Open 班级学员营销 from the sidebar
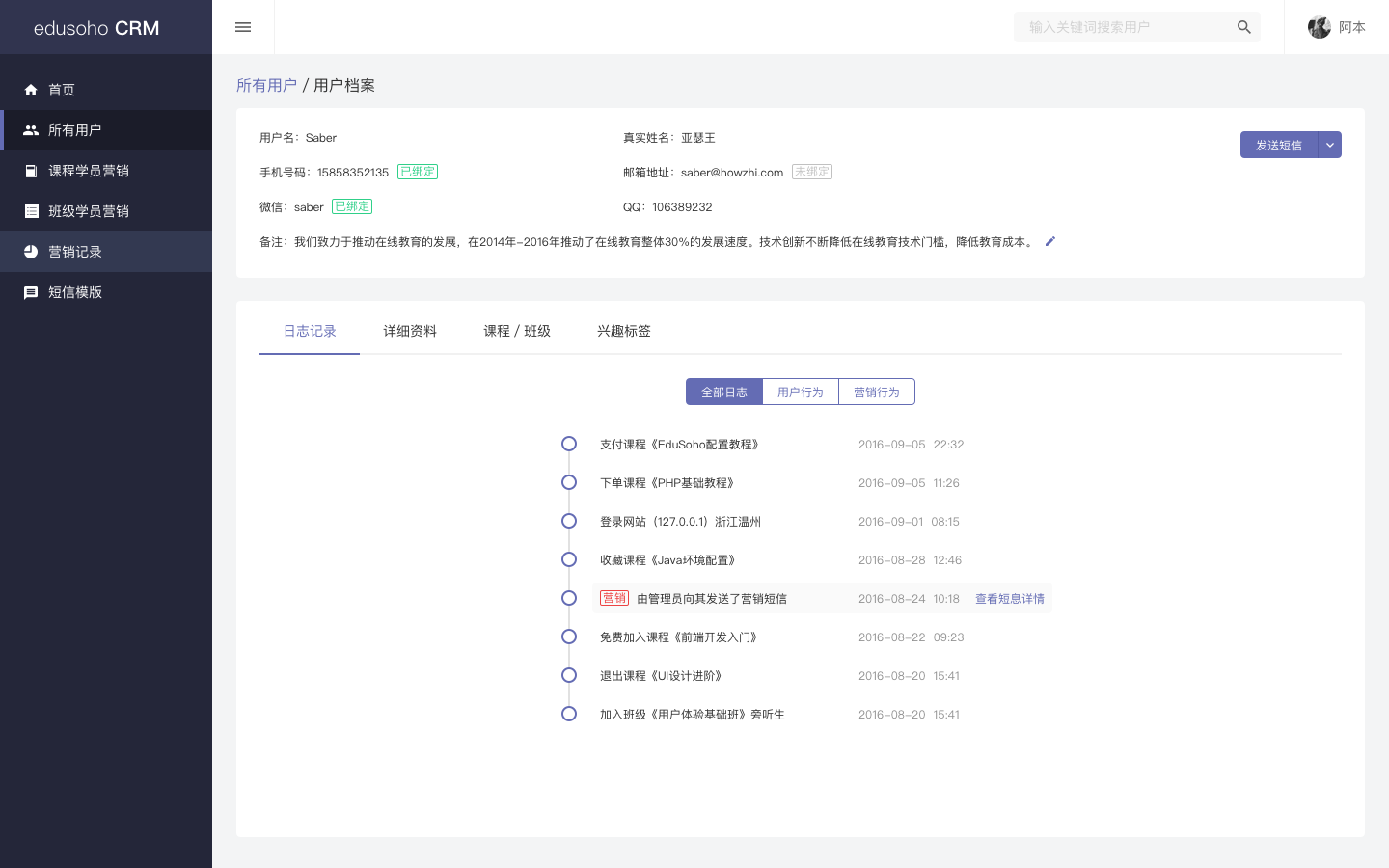This screenshot has height=868, width=1389. point(31,211)
